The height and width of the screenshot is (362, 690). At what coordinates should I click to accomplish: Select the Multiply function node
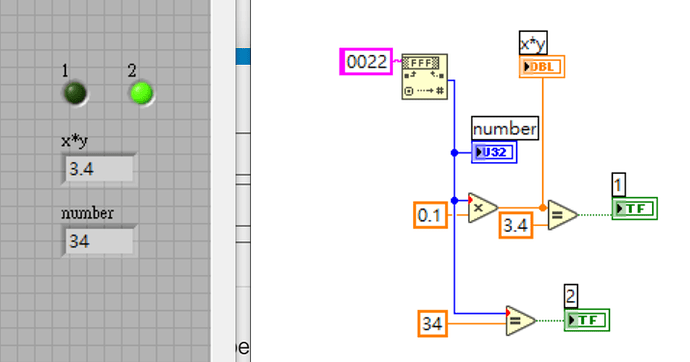click(x=482, y=208)
